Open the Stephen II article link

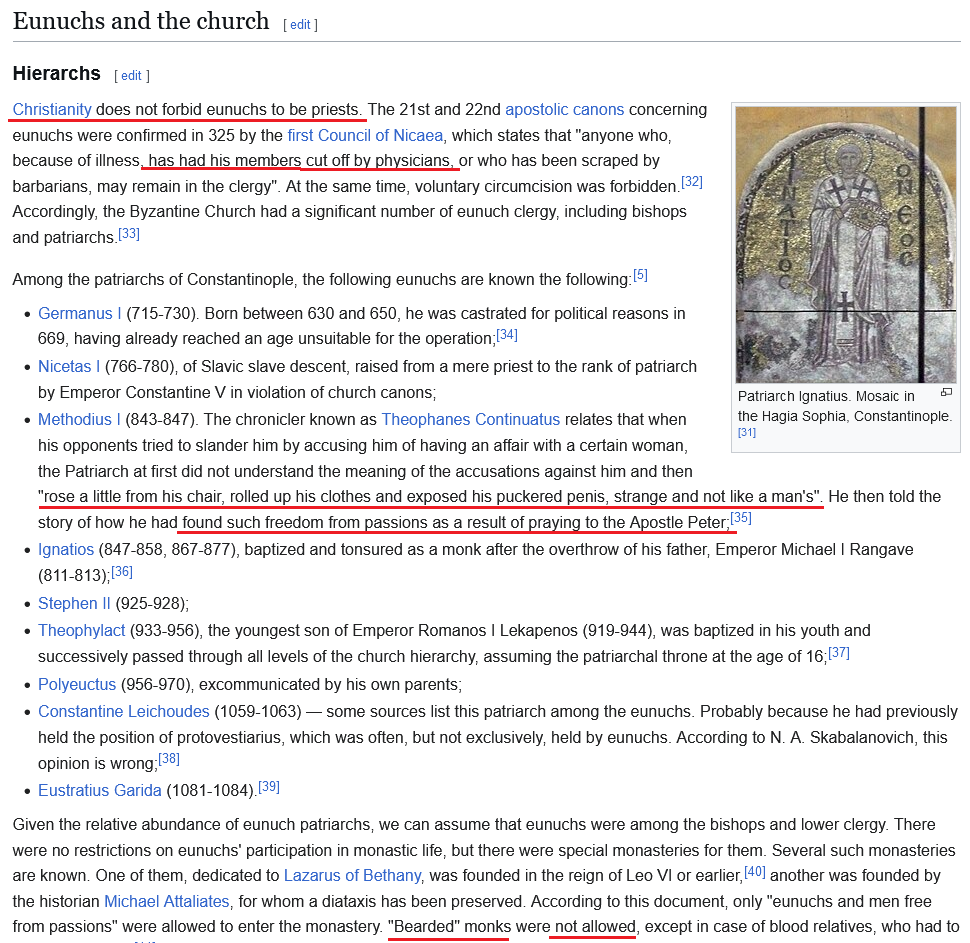74,603
